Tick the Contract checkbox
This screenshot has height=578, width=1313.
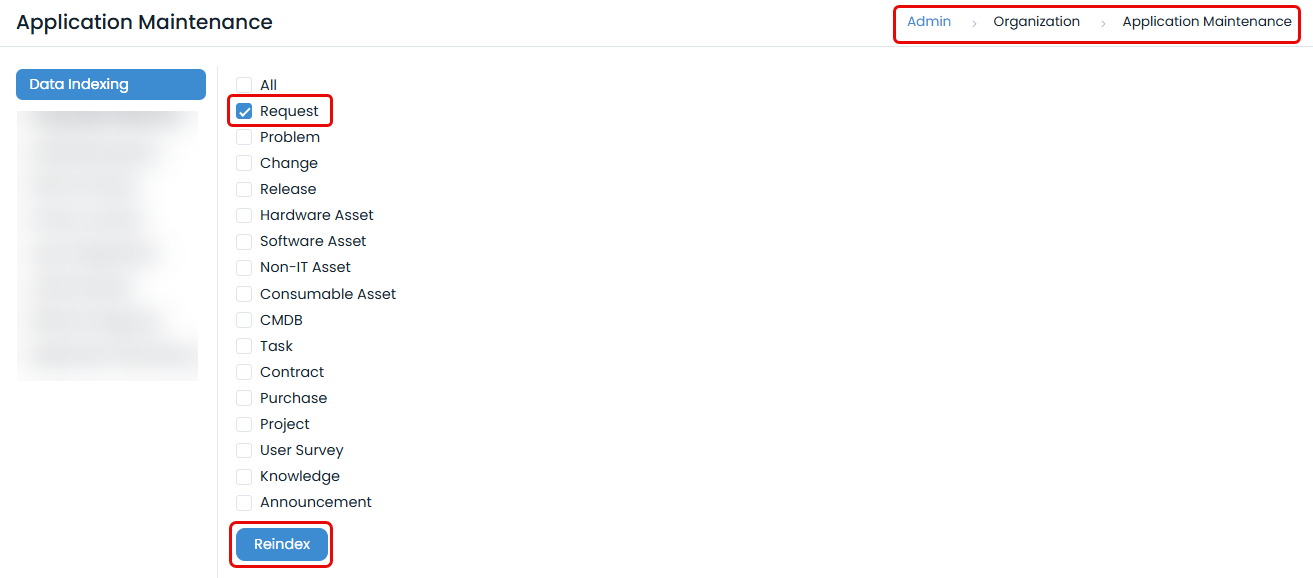(244, 372)
